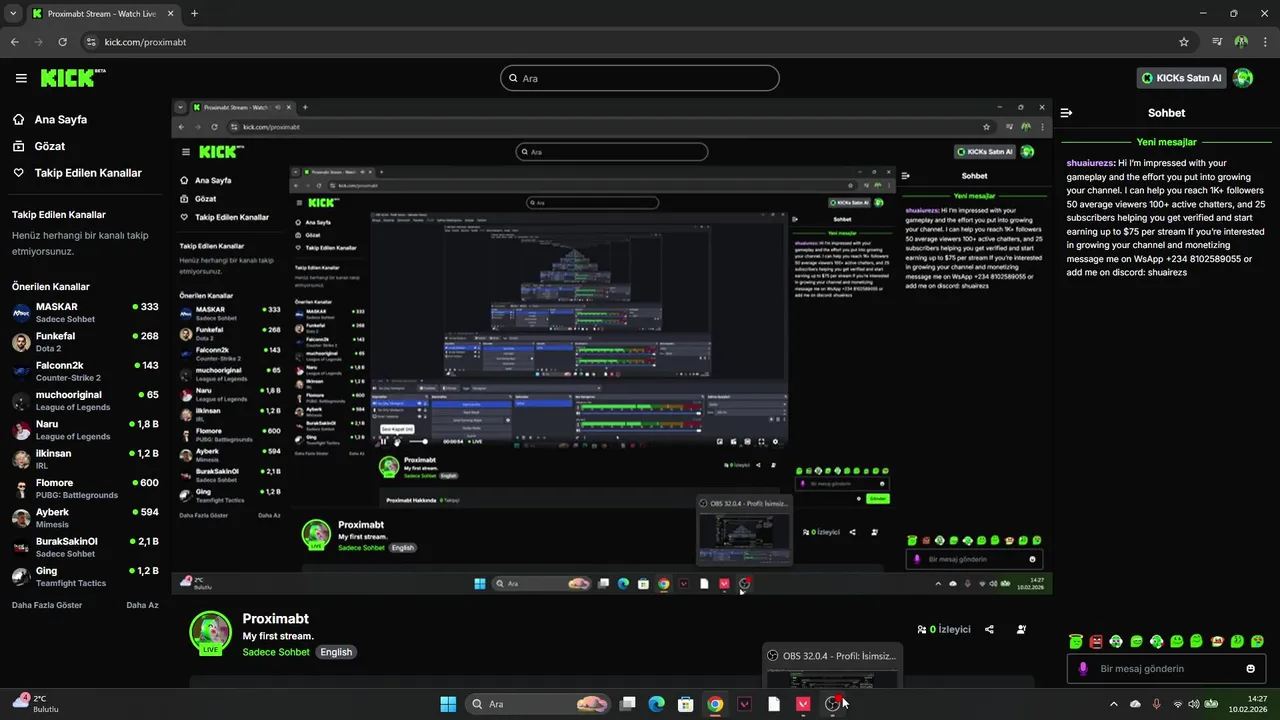Click the purple microphone icon in the chat box
Screen dimensions: 1280x720
[1083, 669]
